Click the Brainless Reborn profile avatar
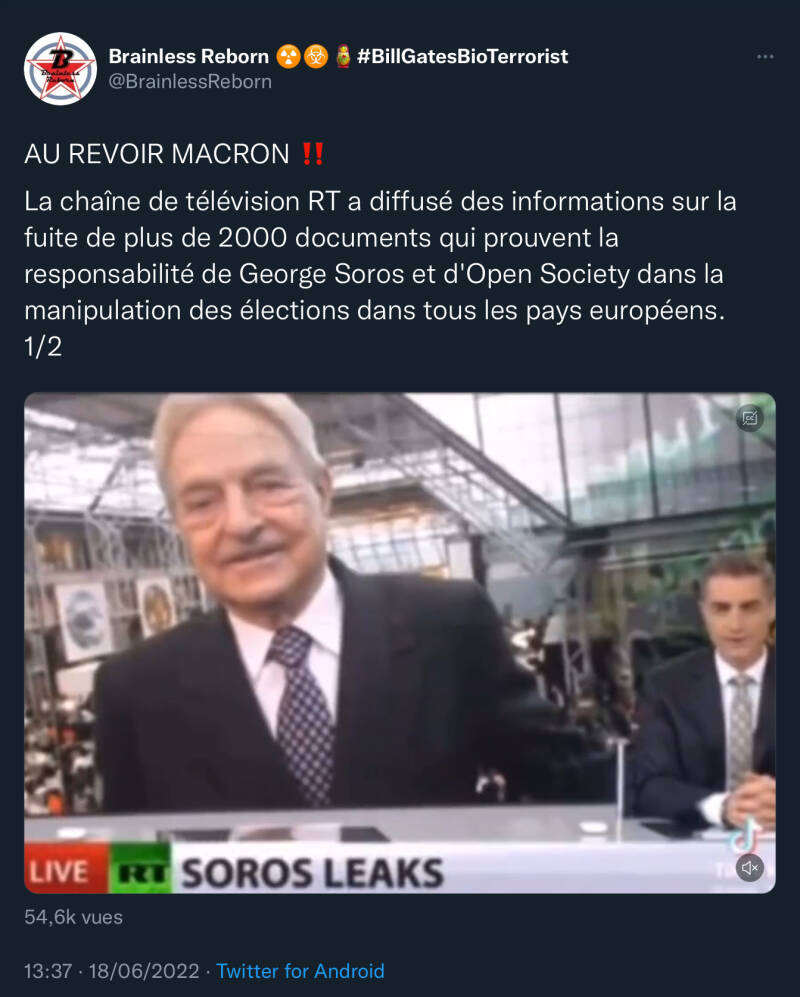The width and height of the screenshot is (800, 997). pyautogui.click(x=60, y=69)
